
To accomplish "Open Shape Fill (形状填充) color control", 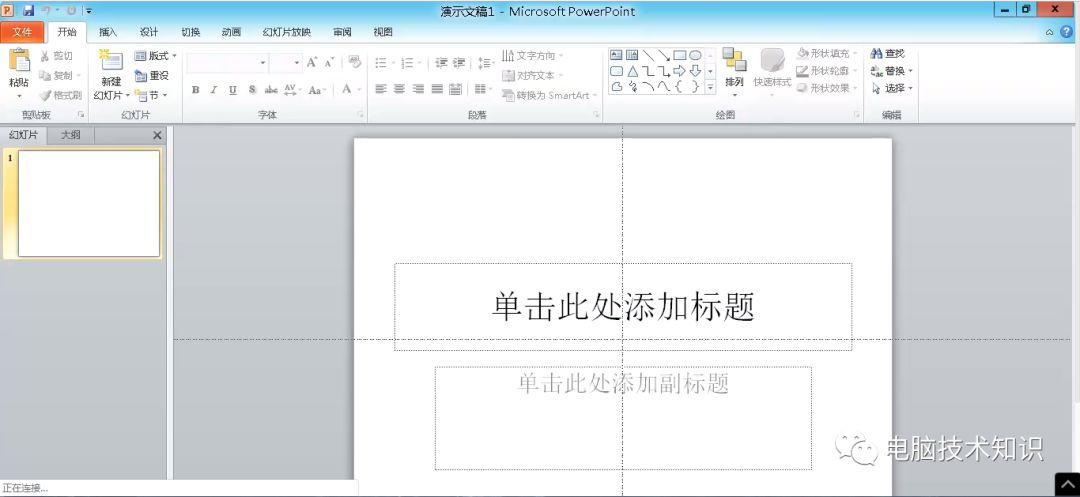I will (x=827, y=53).
